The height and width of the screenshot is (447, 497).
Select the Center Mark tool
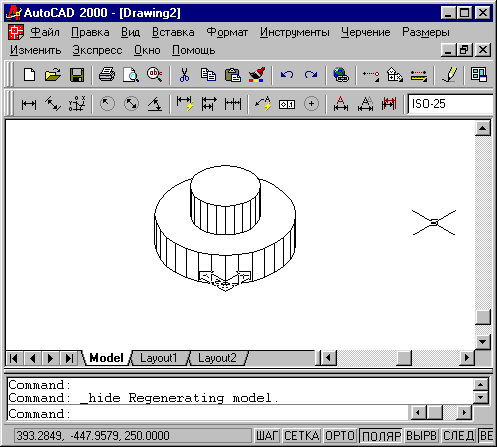point(311,104)
